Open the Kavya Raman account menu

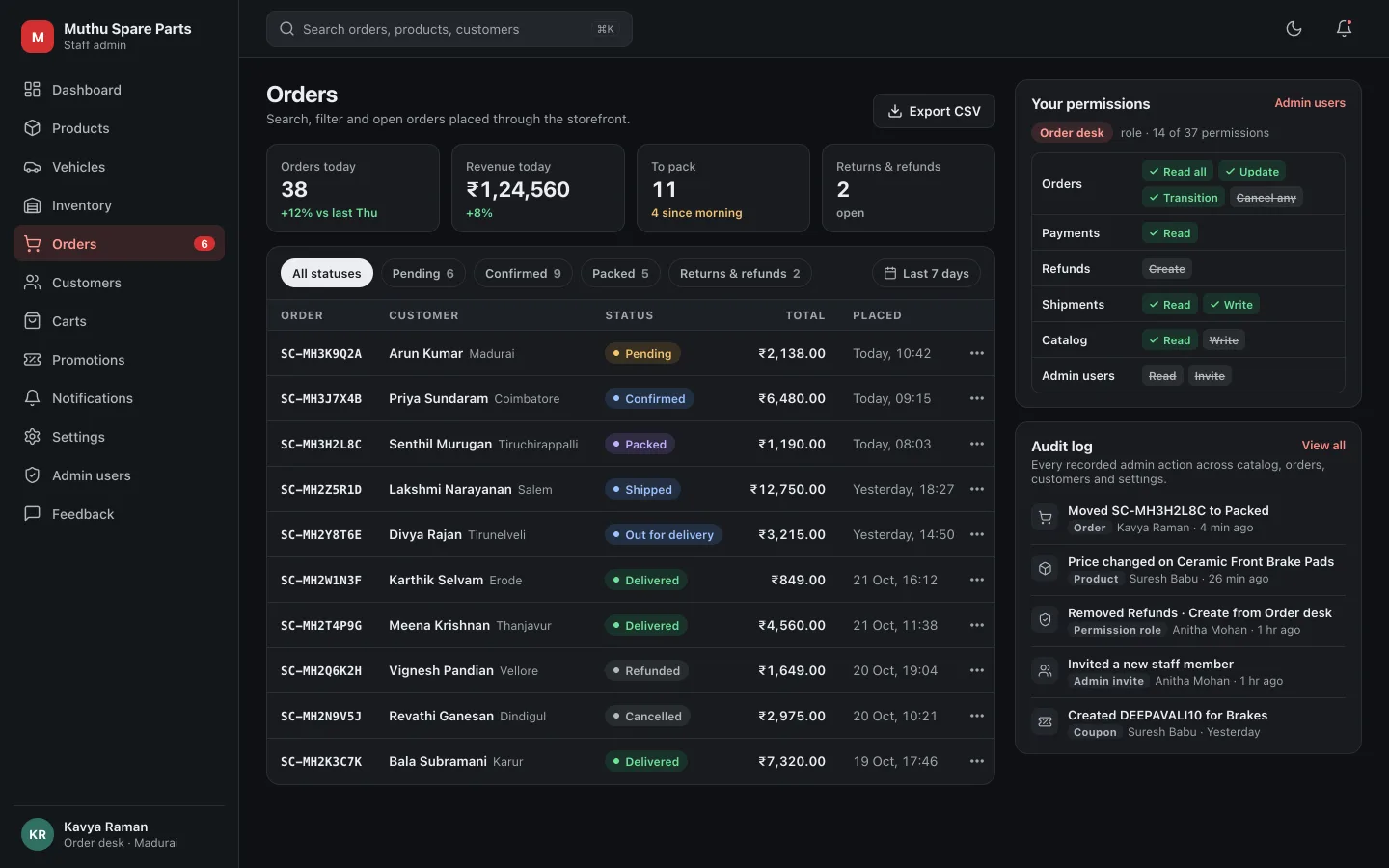120,834
